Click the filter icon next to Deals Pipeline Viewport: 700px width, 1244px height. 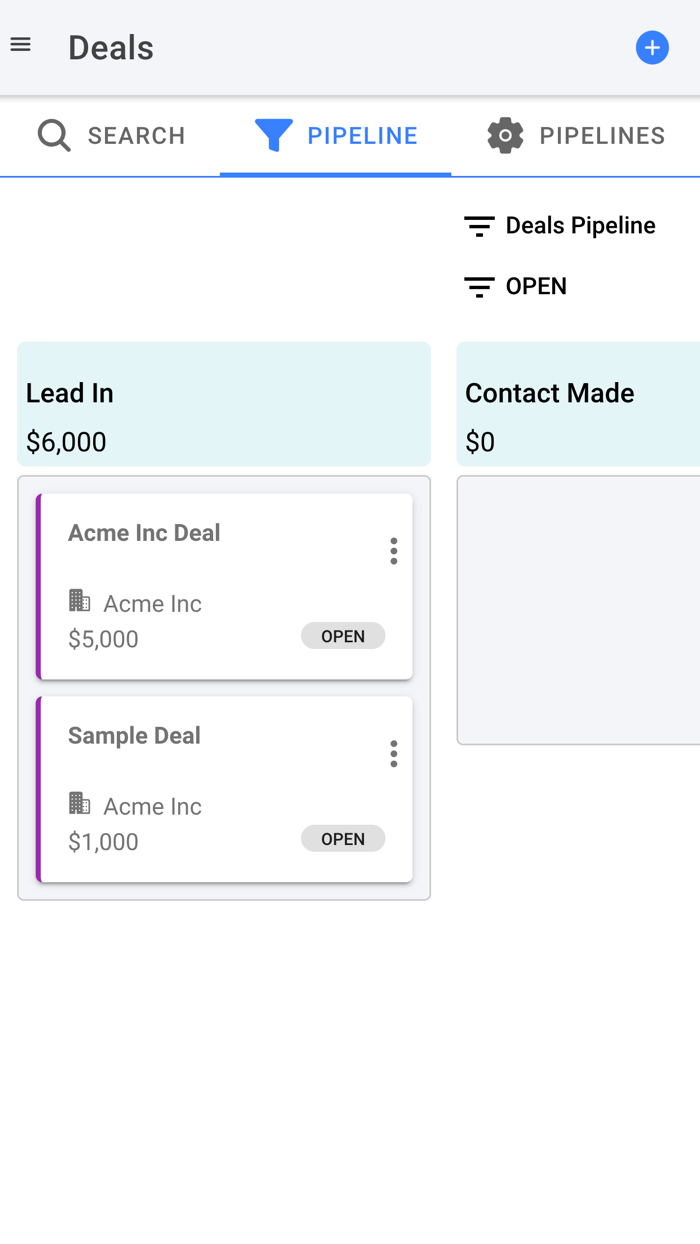click(479, 225)
